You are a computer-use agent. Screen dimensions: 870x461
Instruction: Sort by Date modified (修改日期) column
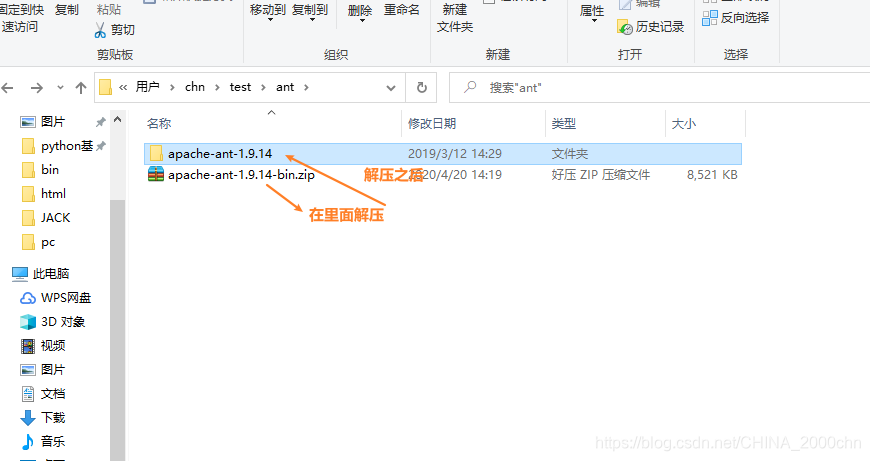(432, 124)
